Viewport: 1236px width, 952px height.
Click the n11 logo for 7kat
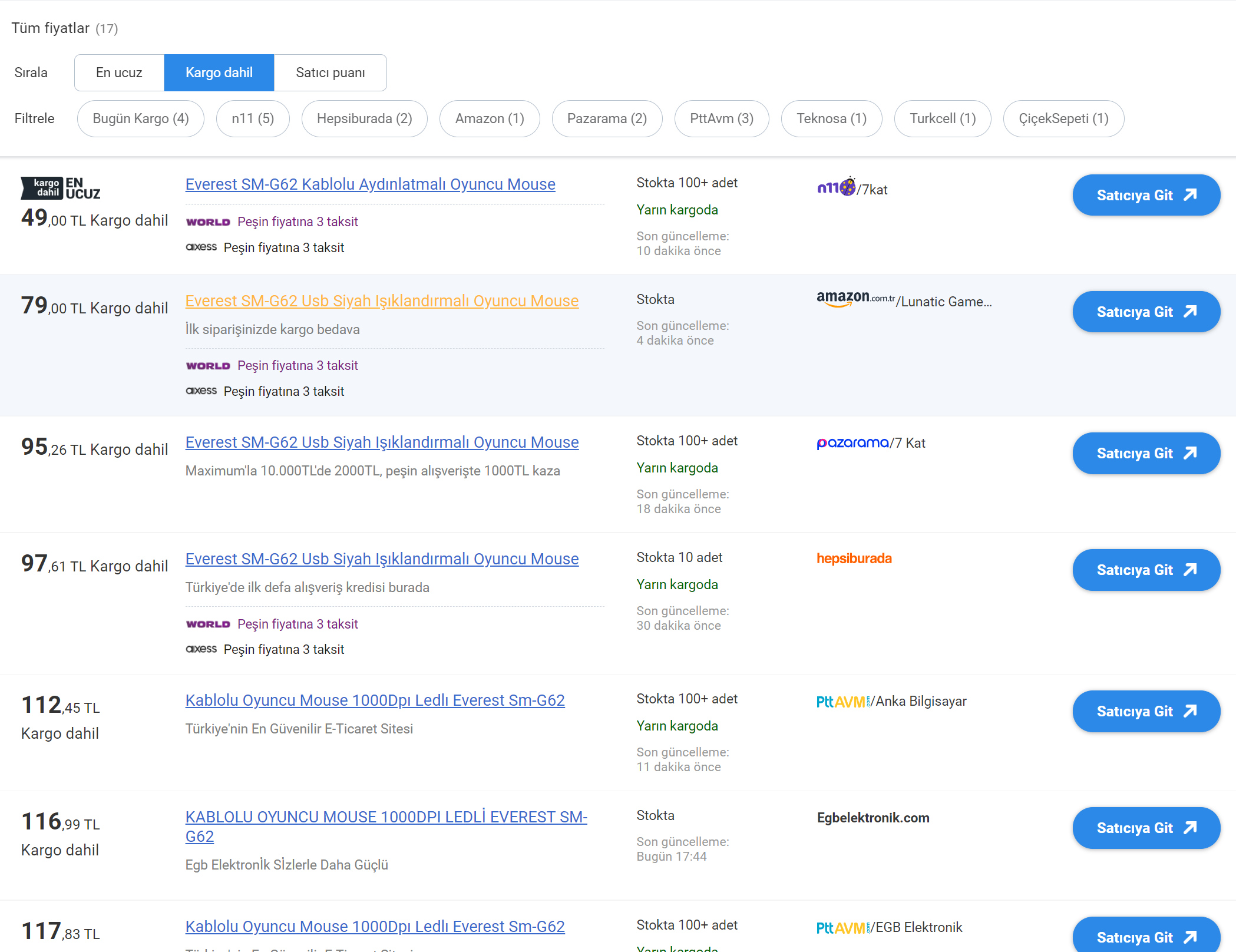(x=836, y=187)
